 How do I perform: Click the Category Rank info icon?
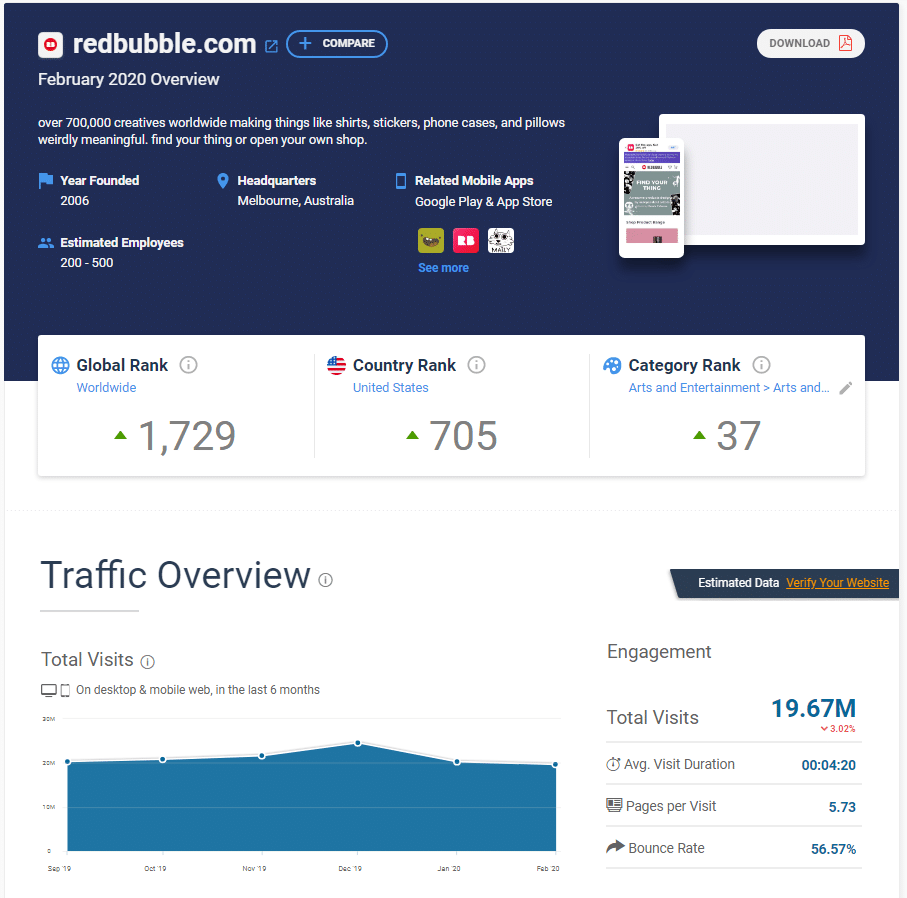click(x=761, y=365)
